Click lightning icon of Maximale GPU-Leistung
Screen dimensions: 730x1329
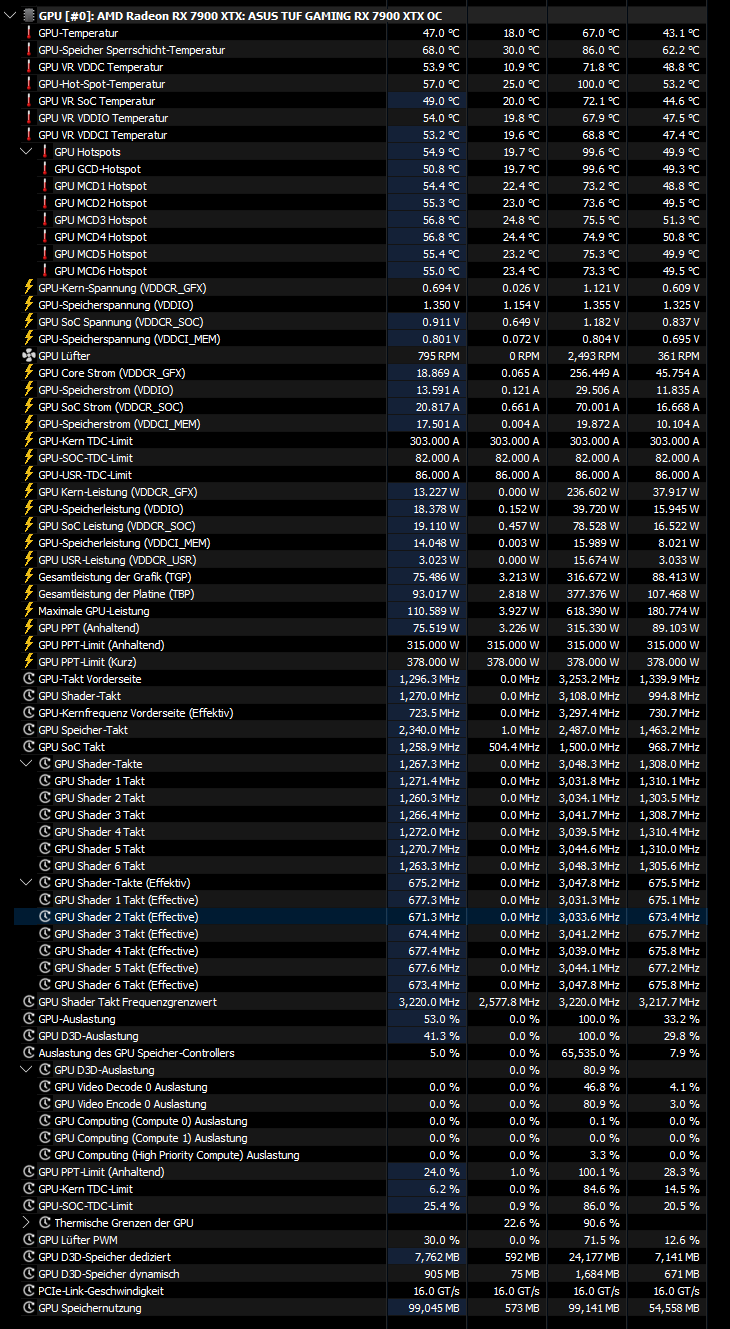tap(29, 611)
